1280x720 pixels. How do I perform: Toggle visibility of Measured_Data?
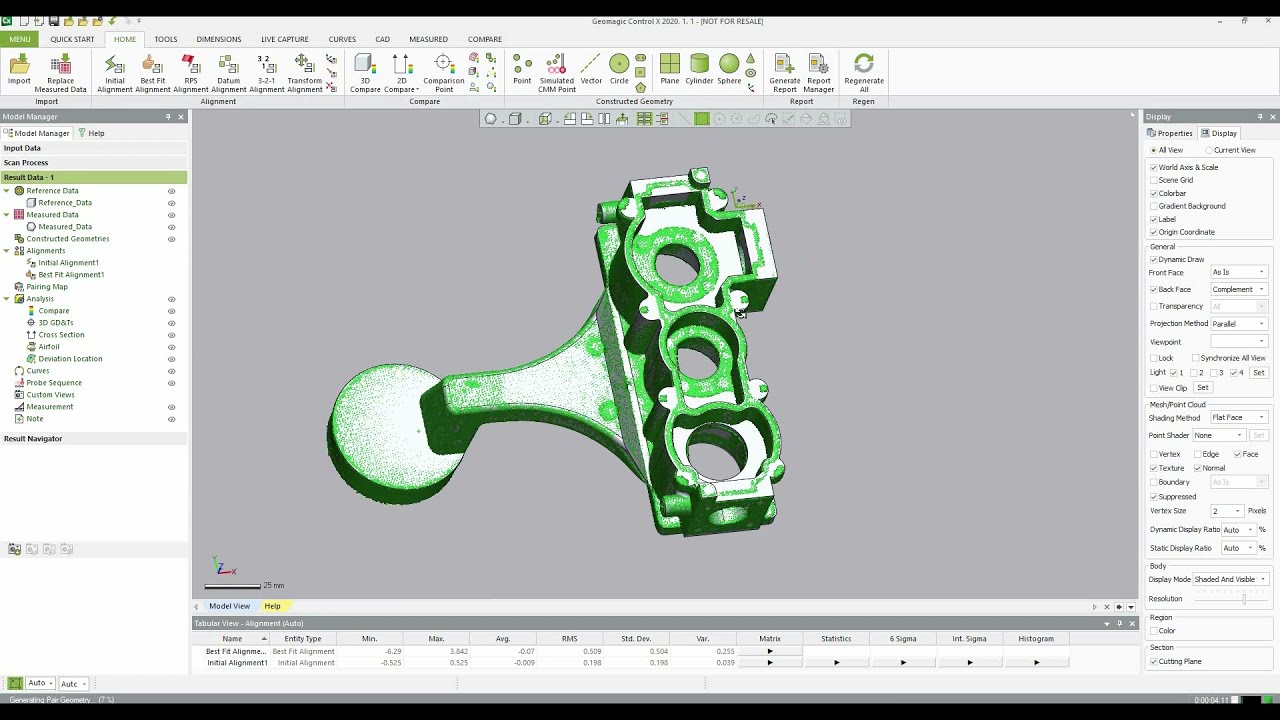(171, 227)
